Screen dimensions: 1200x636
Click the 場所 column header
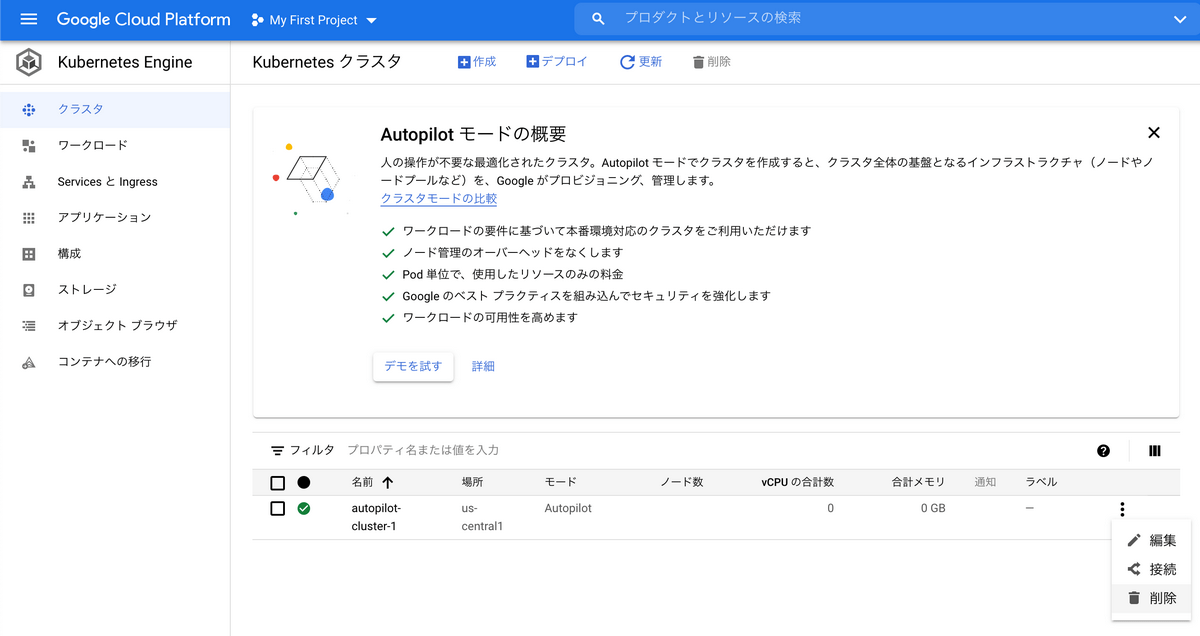pyautogui.click(x=472, y=482)
